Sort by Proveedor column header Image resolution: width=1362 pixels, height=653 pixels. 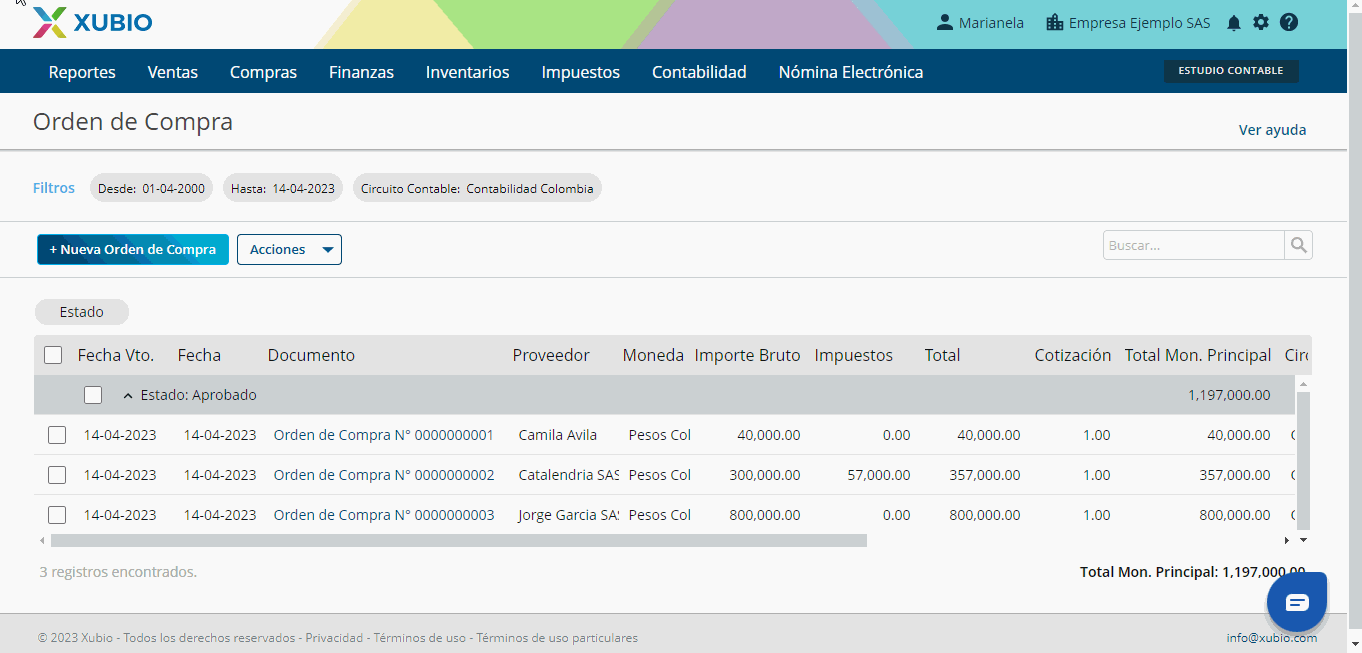(551, 355)
